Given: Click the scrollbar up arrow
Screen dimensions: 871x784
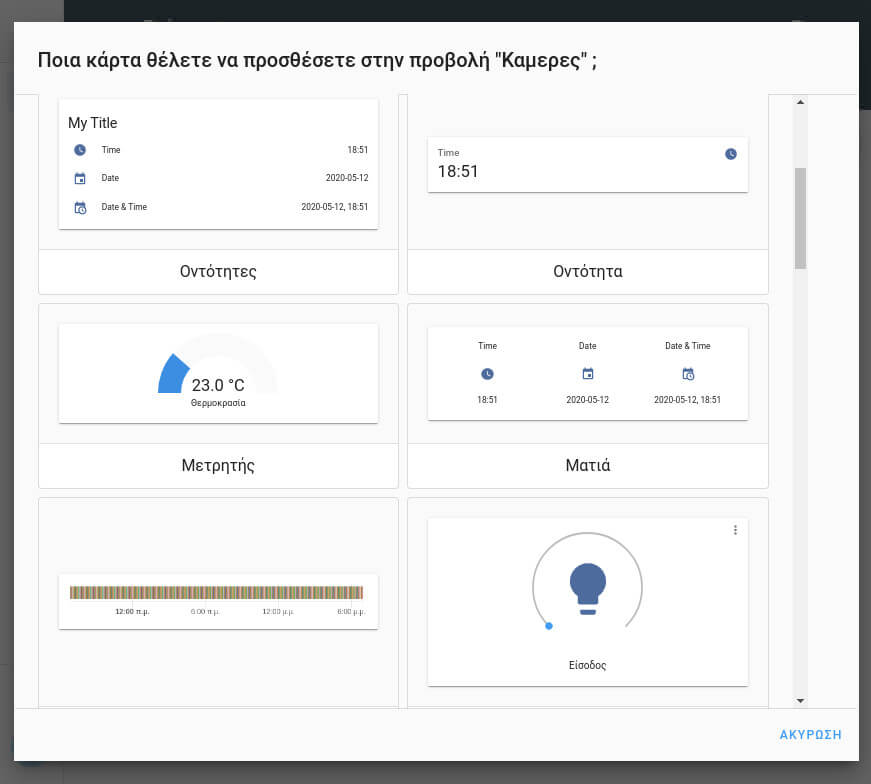Looking at the screenshot, I should tap(800, 102).
